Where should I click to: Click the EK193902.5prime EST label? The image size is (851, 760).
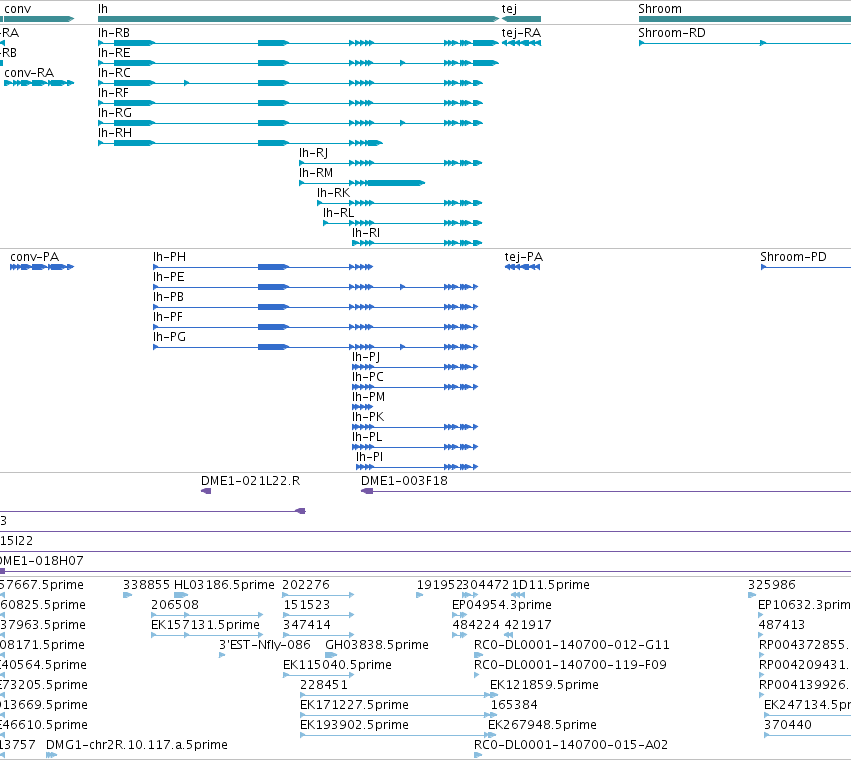[354, 725]
